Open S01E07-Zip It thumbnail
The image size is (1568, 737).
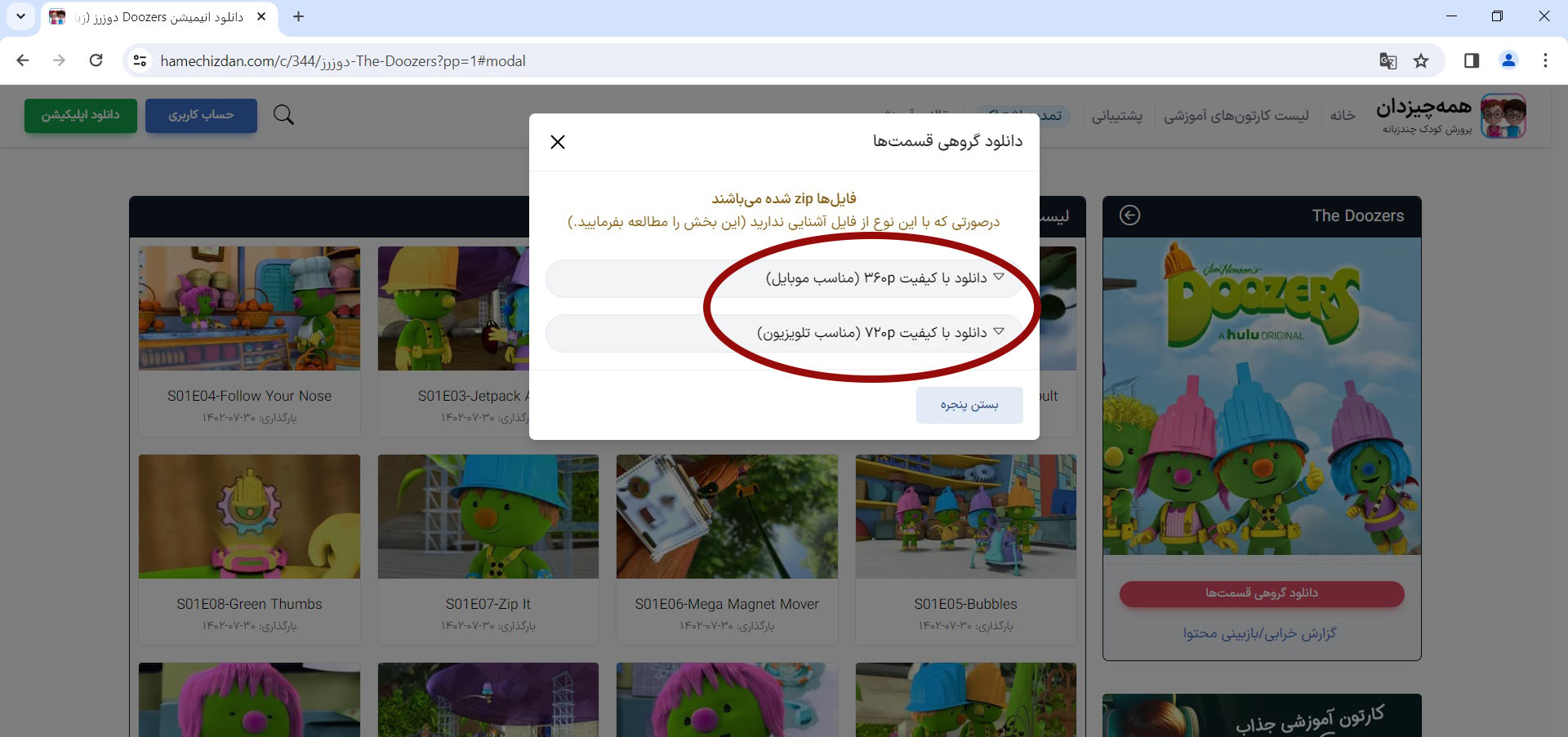tap(488, 517)
